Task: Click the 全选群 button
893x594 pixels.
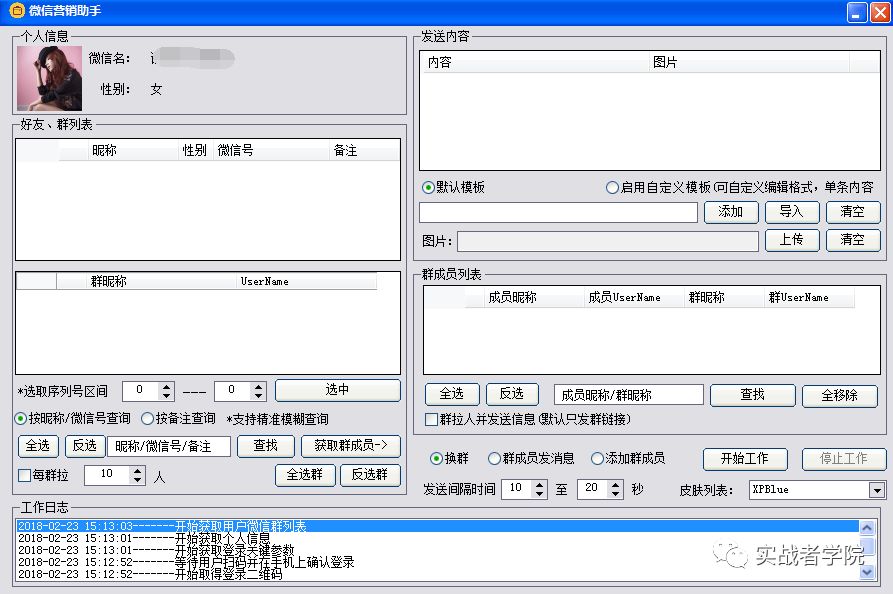Action: click(305, 475)
